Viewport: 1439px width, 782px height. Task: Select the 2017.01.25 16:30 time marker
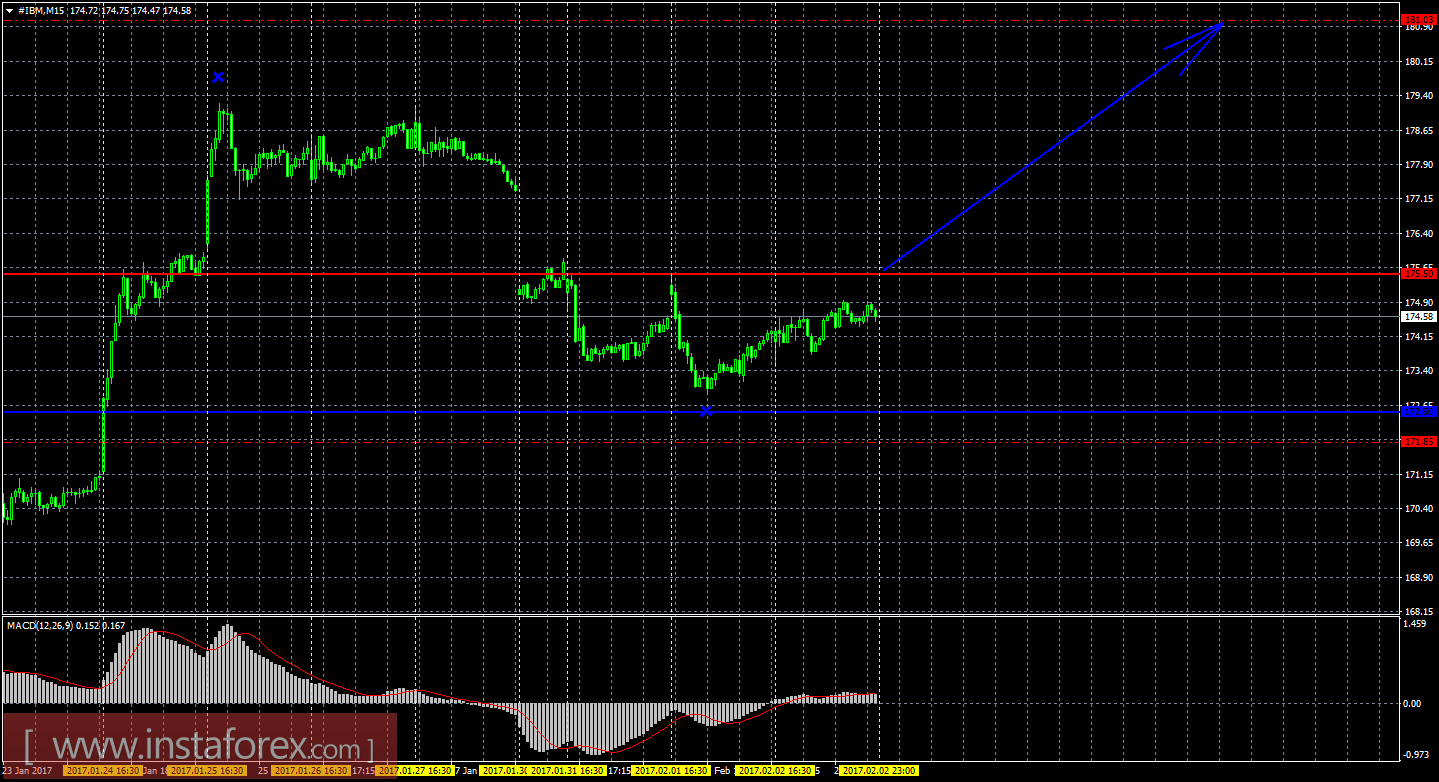(x=207, y=771)
